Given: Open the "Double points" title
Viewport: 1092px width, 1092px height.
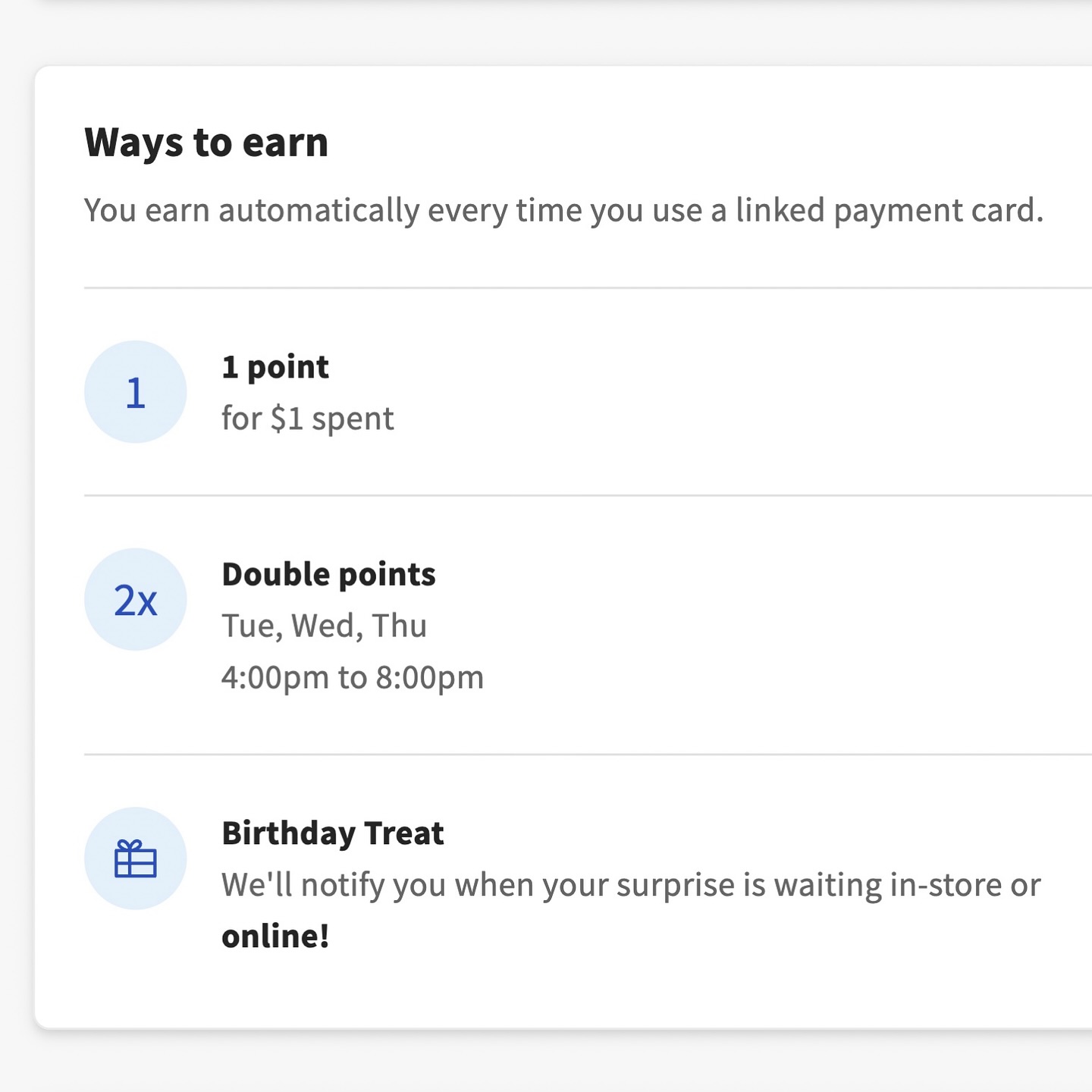Looking at the screenshot, I should click(328, 574).
